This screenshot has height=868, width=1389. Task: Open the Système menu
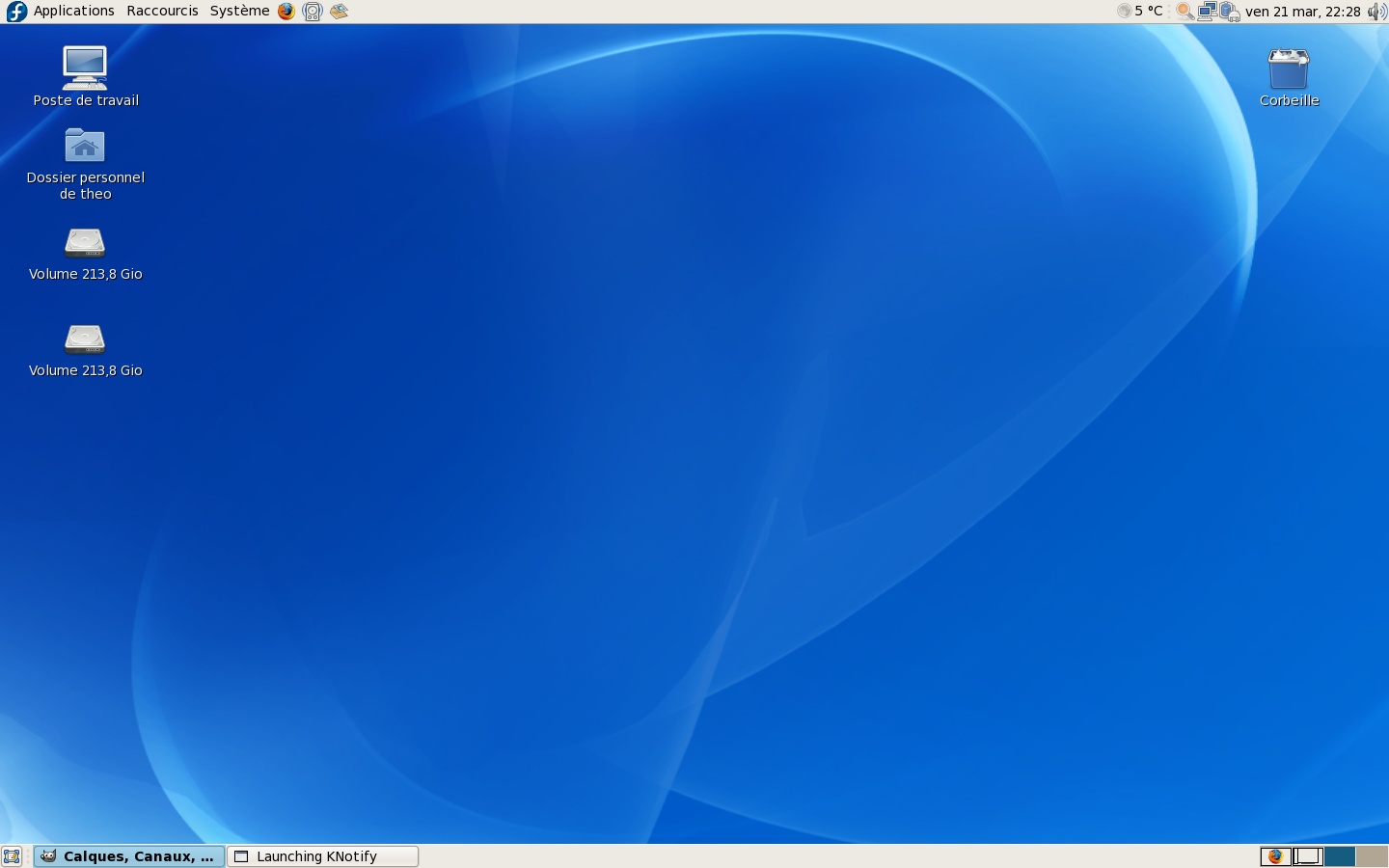[x=239, y=11]
